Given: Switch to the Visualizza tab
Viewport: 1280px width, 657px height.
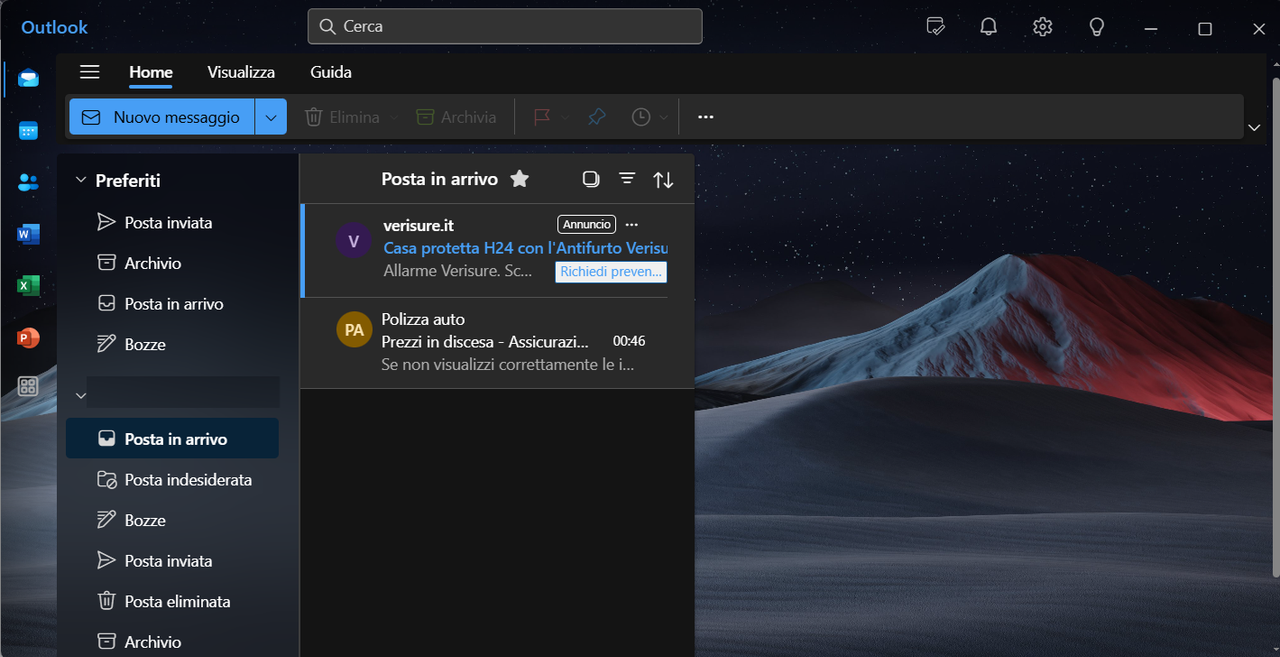Looking at the screenshot, I should (241, 72).
